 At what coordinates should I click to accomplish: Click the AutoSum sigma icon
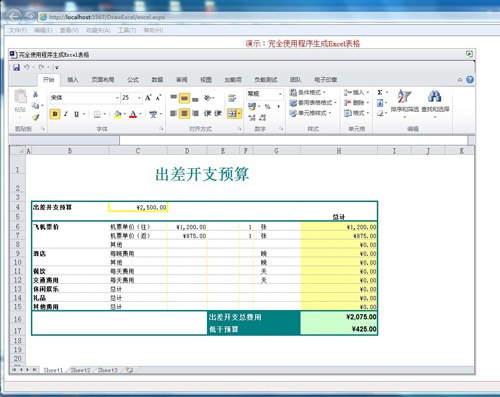pyautogui.click(x=380, y=92)
